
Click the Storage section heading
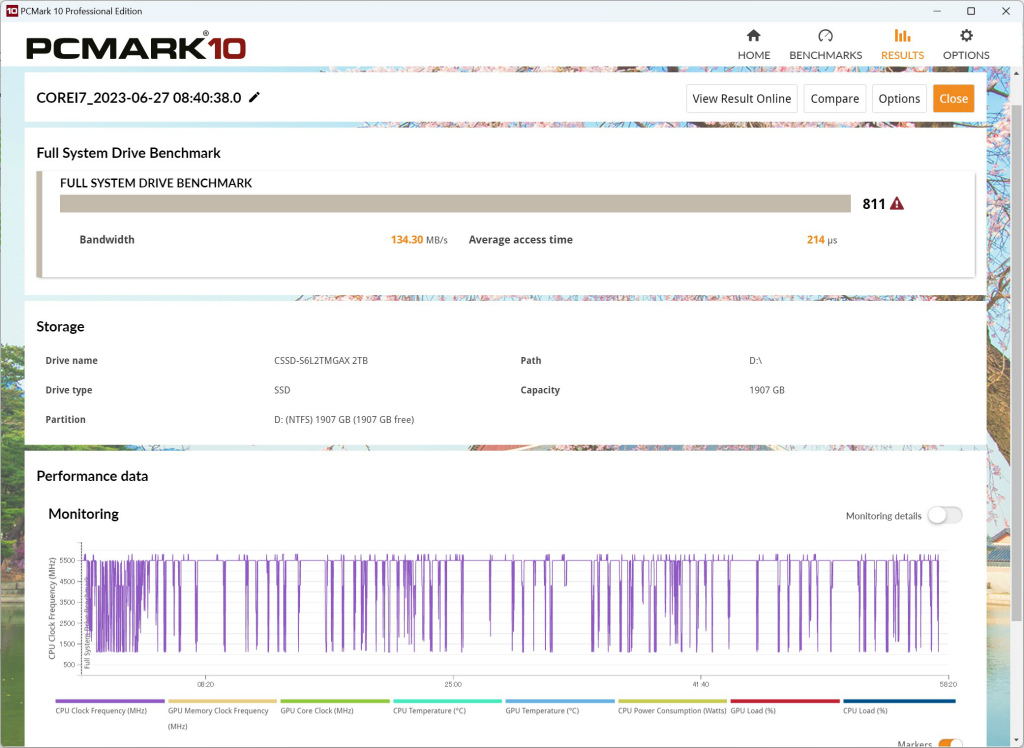point(60,327)
